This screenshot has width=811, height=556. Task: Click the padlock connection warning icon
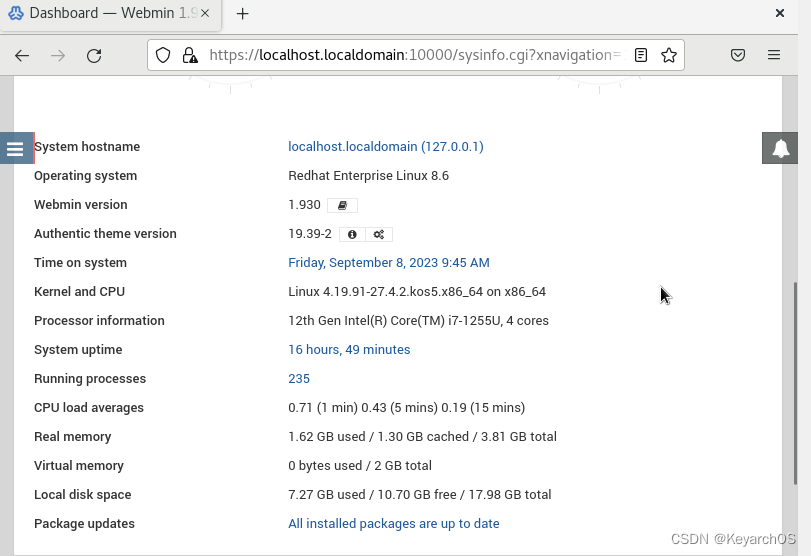[190, 55]
